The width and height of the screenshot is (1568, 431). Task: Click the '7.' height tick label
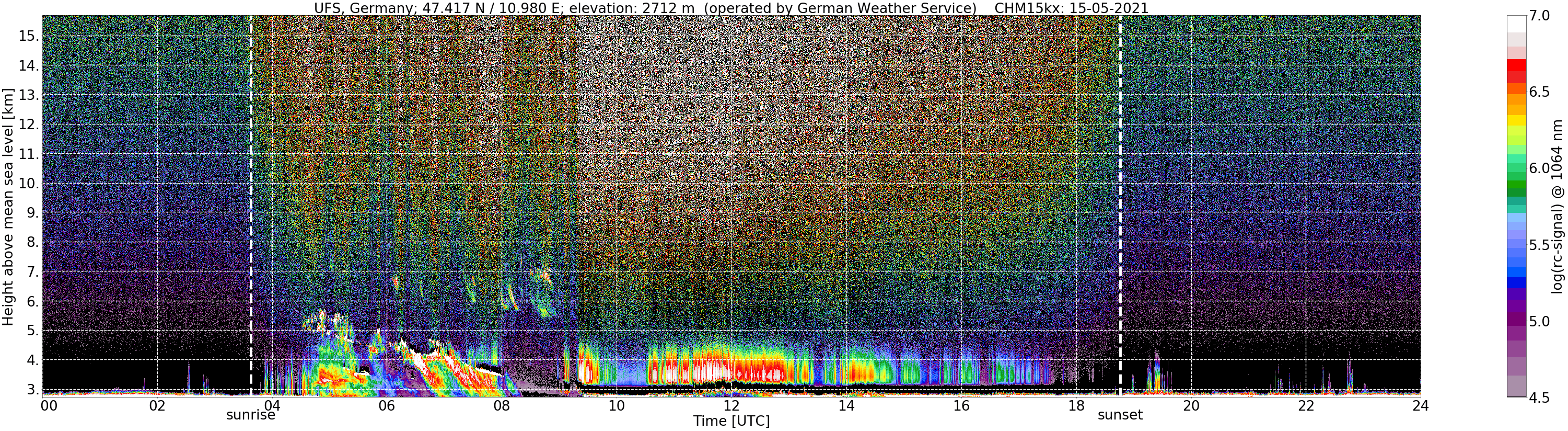click(x=33, y=272)
